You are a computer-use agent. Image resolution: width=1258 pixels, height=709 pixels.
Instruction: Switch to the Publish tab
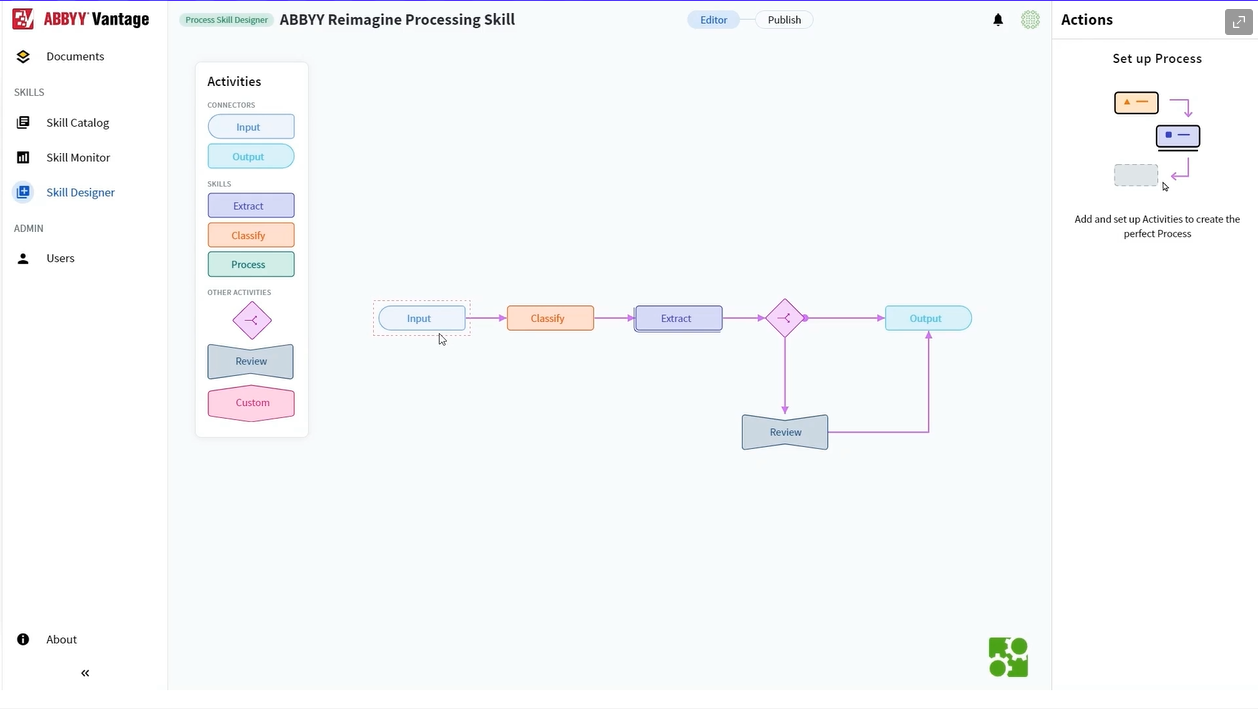click(x=784, y=20)
